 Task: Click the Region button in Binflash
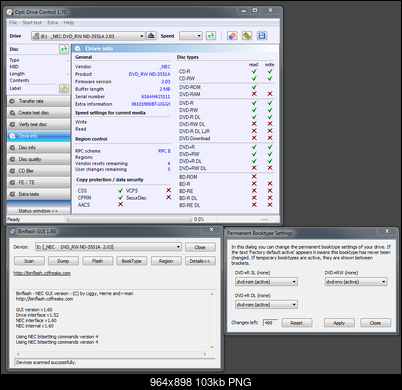[166, 261]
